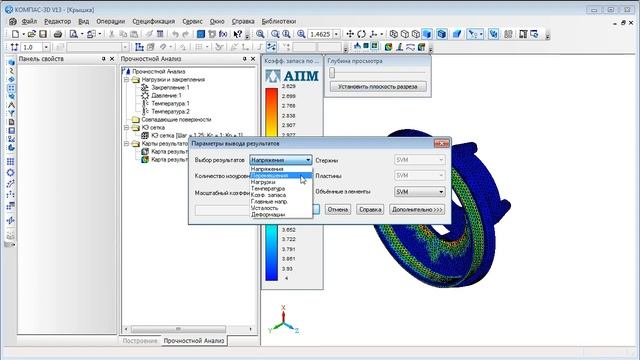The width and height of the screenshot is (640, 360).
Task: Open the 'Файл' menu
Action: coord(29,21)
